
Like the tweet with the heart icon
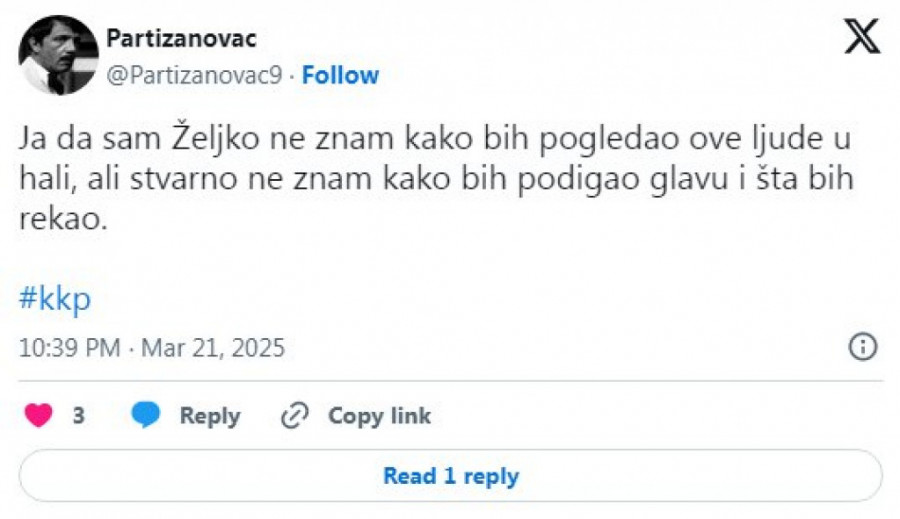point(38,416)
